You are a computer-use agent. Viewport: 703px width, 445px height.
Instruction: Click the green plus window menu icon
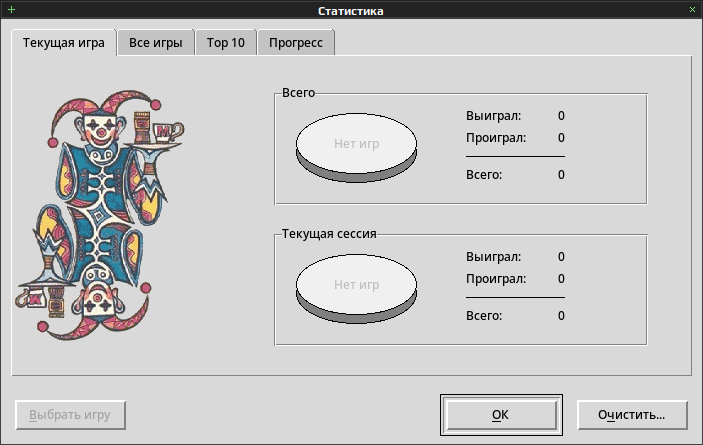pyautogui.click(x=12, y=10)
